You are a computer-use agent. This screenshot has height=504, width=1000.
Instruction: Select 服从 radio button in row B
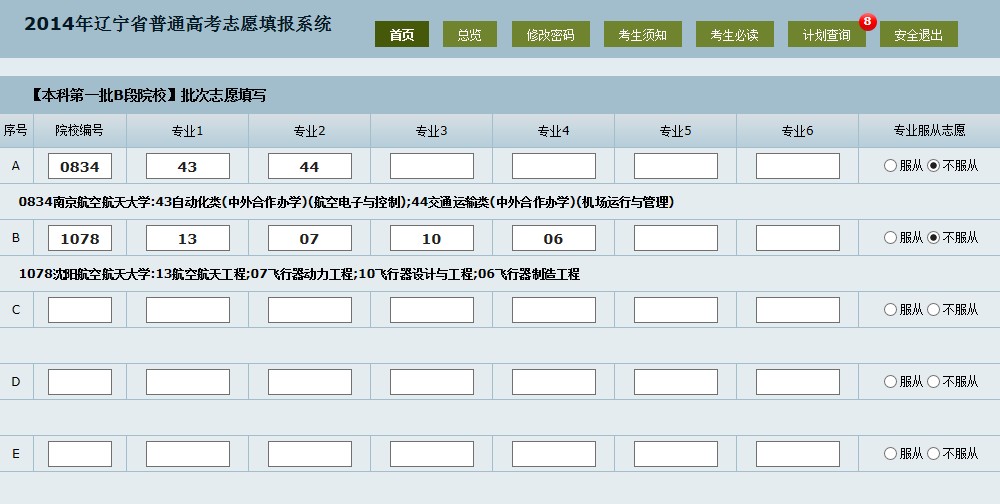(x=890, y=238)
